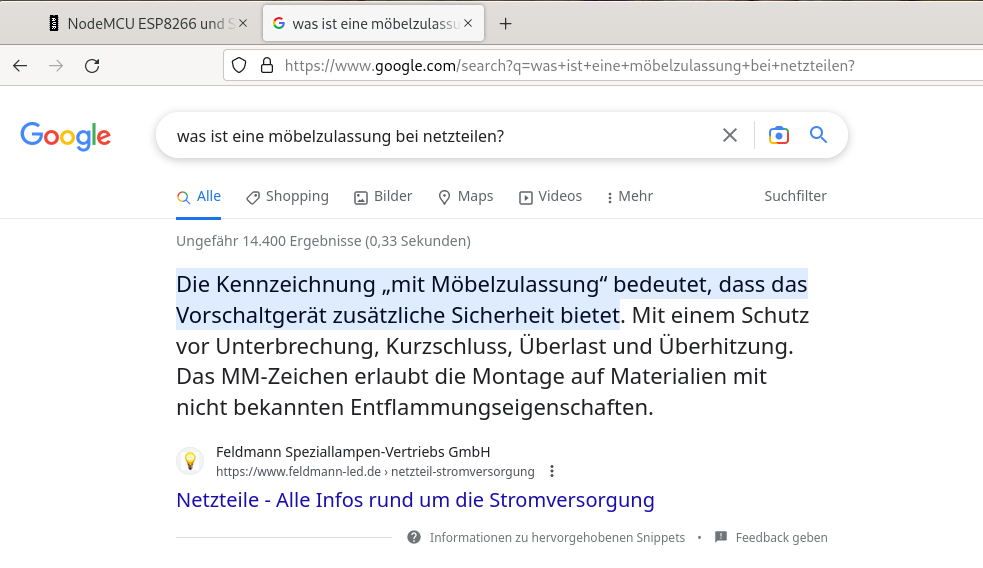Click the question mark icon before Informationen
The width and height of the screenshot is (983, 568).
coord(414,537)
